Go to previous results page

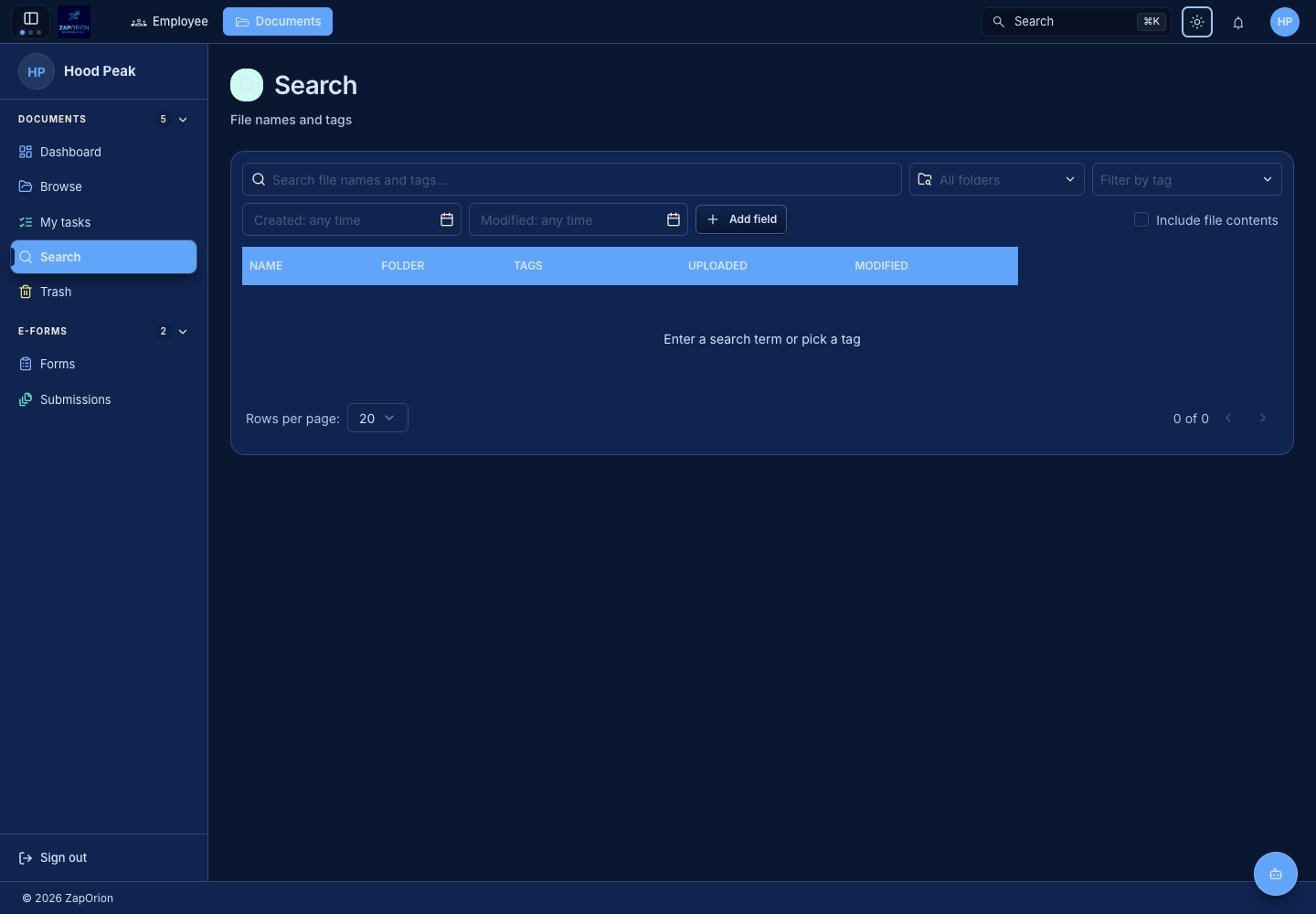tap(1228, 418)
